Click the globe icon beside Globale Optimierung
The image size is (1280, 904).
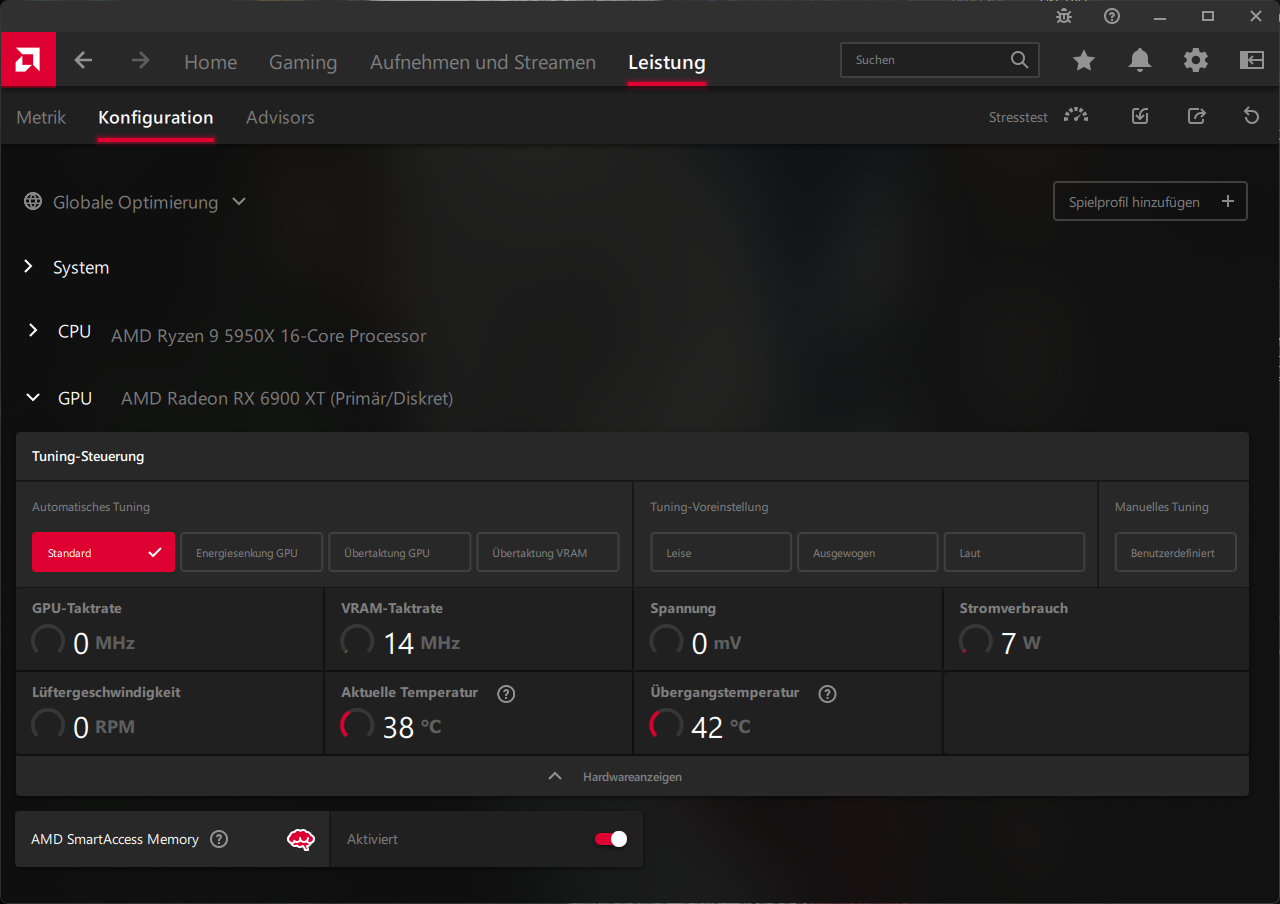[x=33, y=202]
